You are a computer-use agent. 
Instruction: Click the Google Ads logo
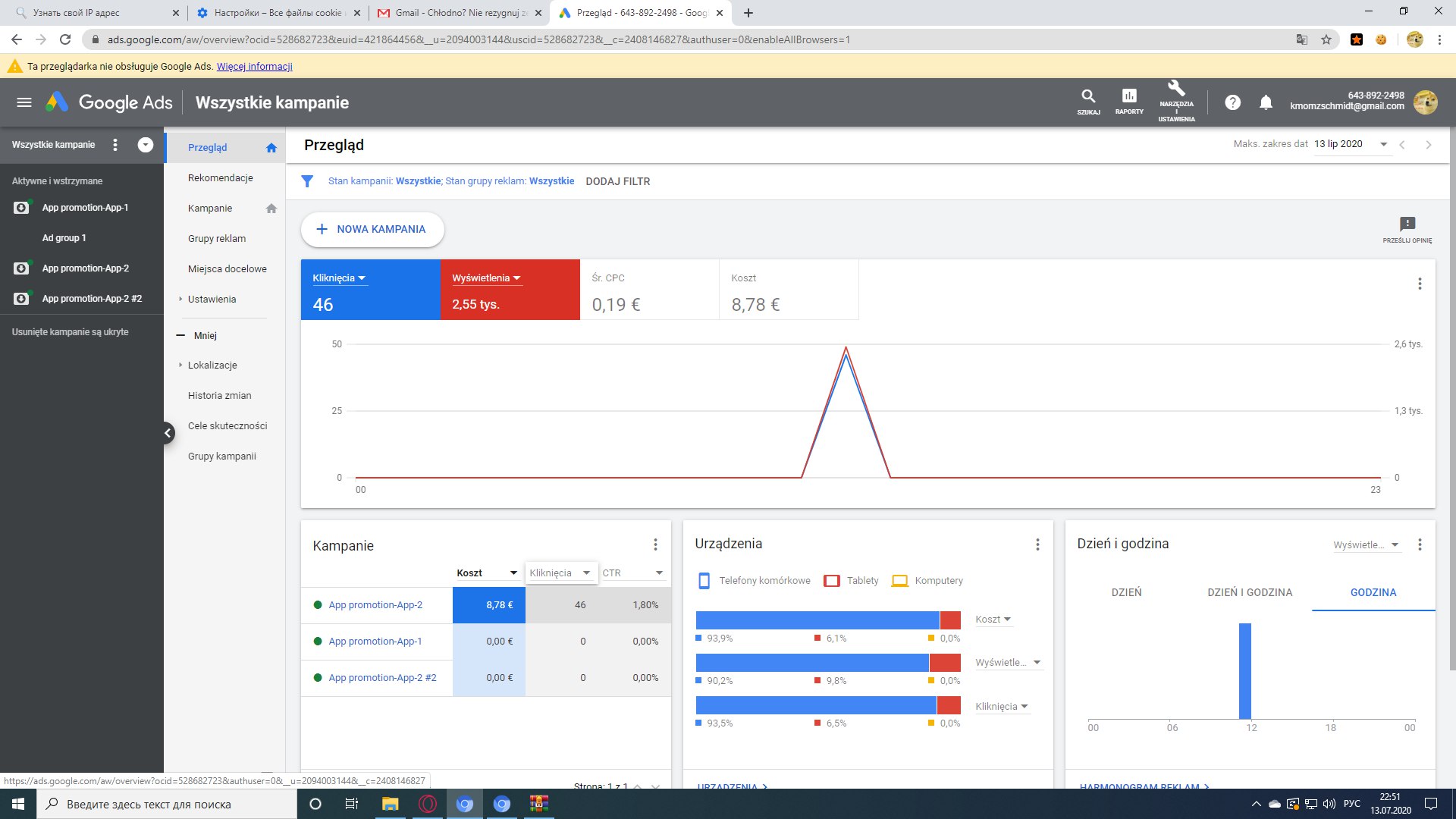(x=109, y=102)
